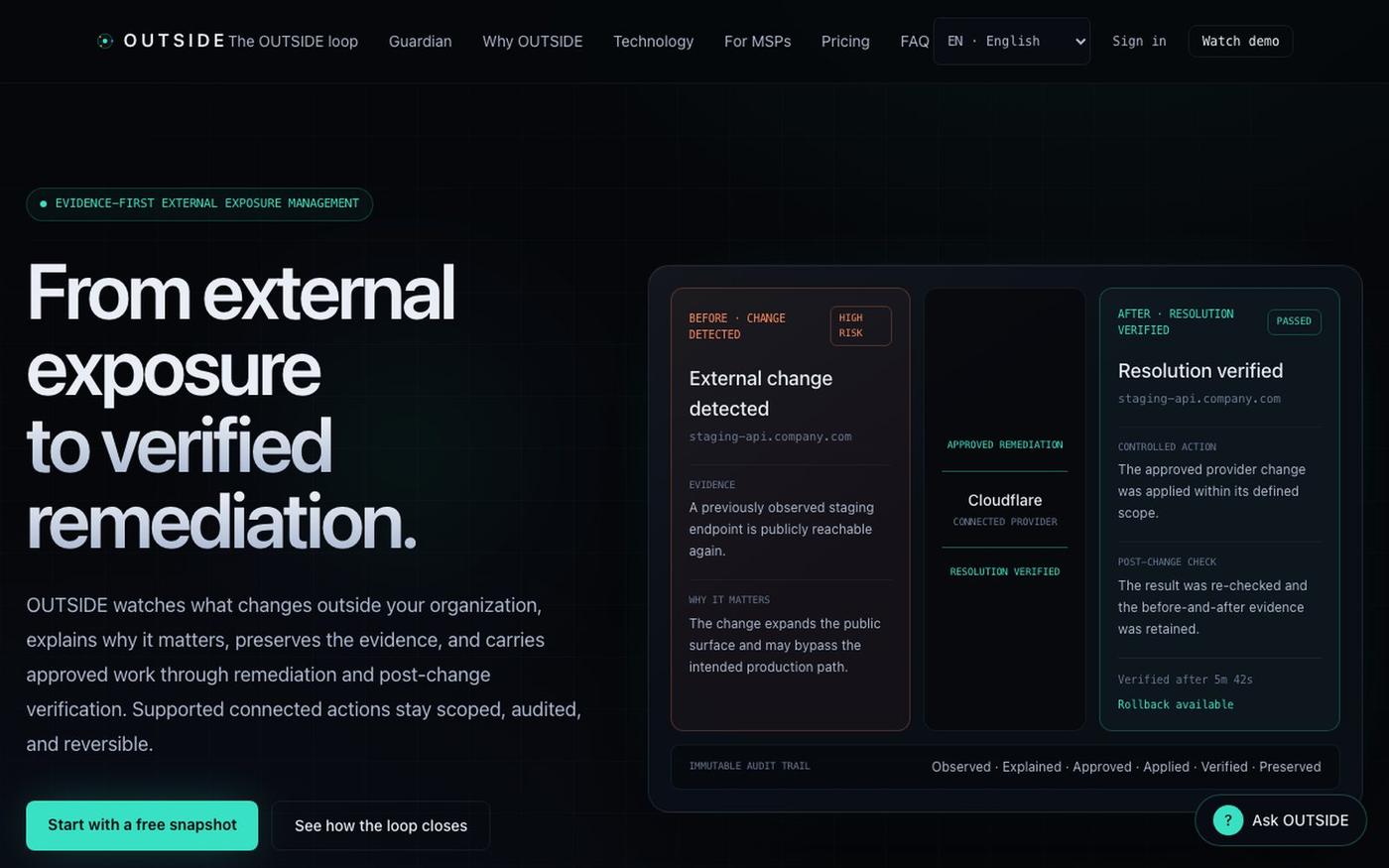Navigate to Technology
Image resolution: width=1389 pixels, height=868 pixels.
pyautogui.click(x=653, y=42)
